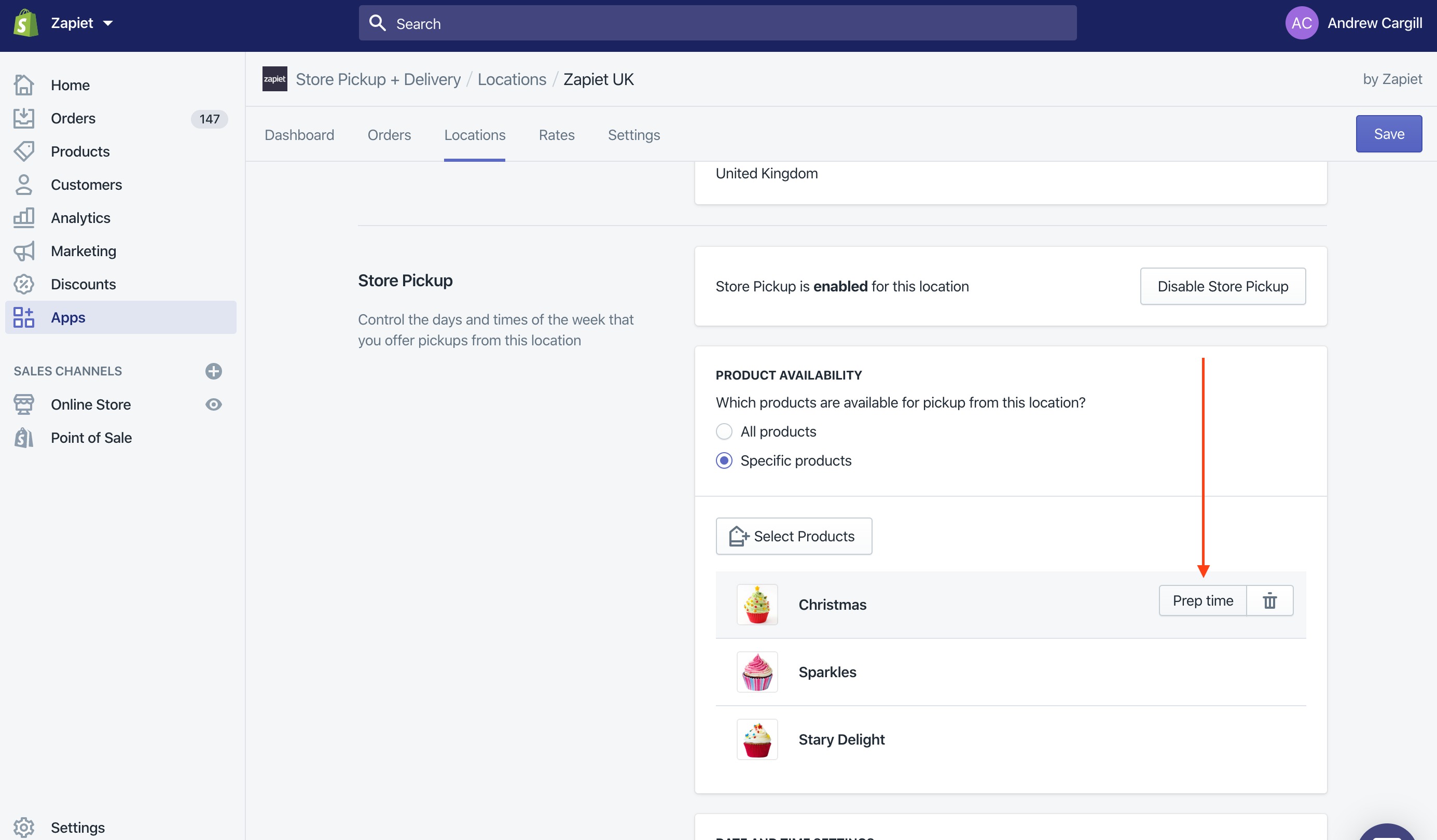
Task: Open Apps in the sidebar
Action: point(121,317)
